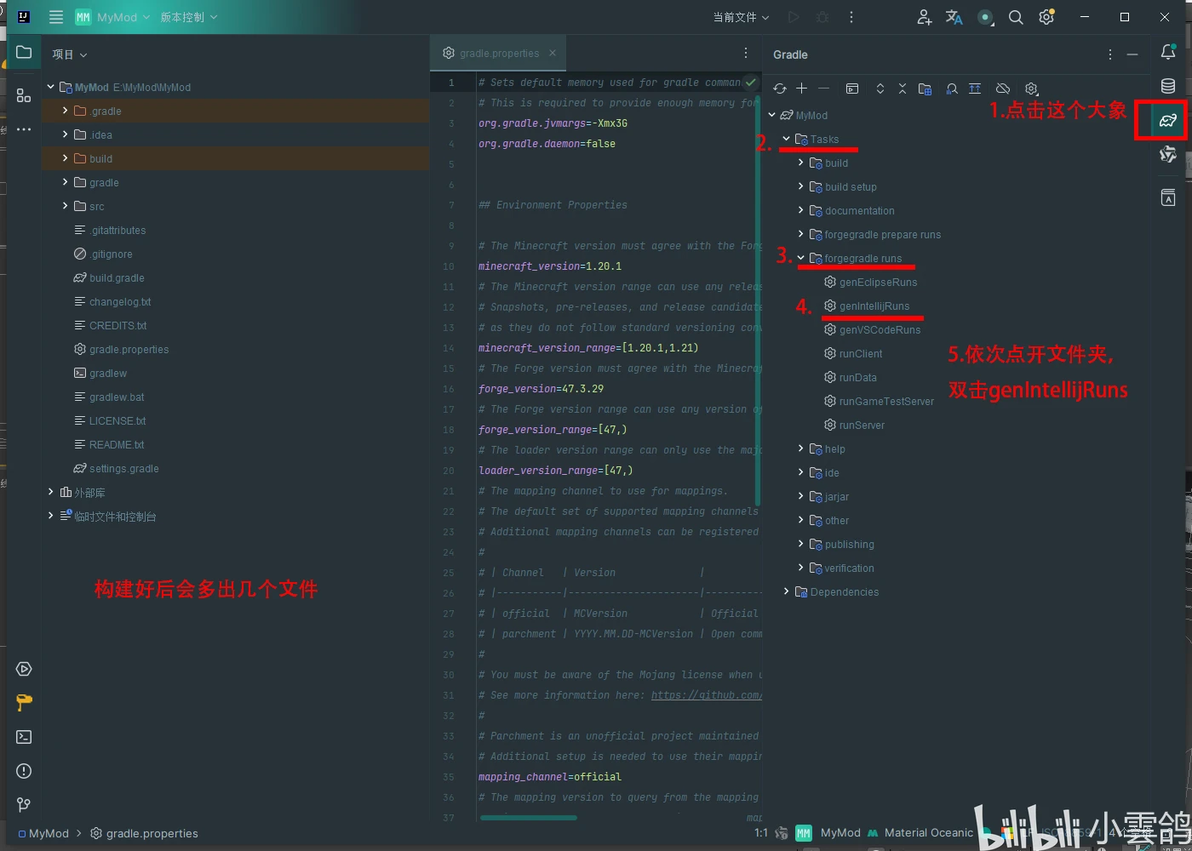Reload all Gradle projects
Screen dimensions: 1192x851
pos(779,88)
